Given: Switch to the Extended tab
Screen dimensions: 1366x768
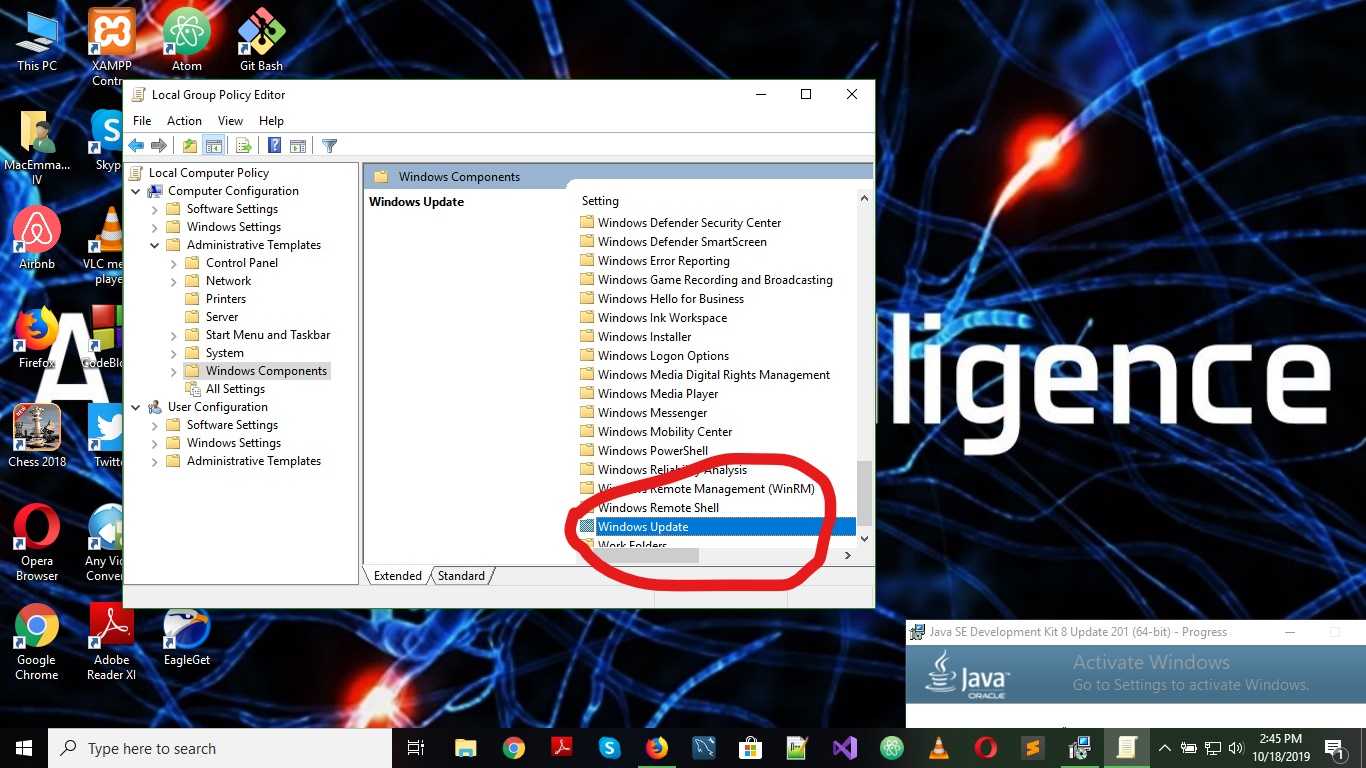Looking at the screenshot, I should (x=398, y=576).
